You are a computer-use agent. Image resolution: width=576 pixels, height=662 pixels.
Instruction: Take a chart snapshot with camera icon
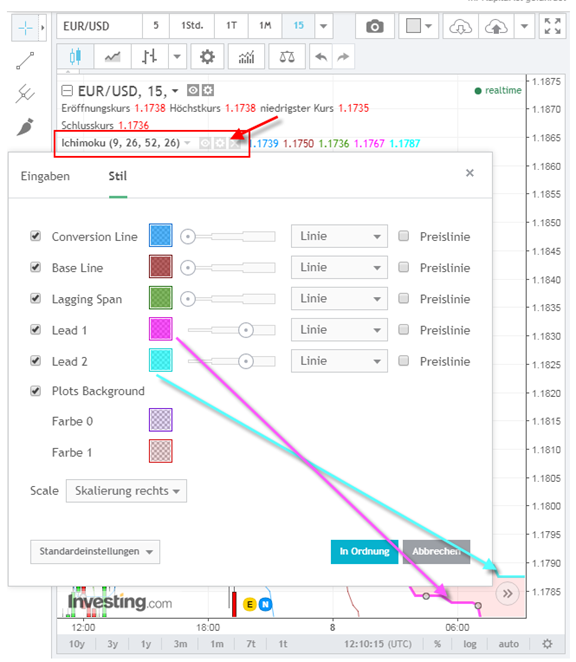point(375,26)
